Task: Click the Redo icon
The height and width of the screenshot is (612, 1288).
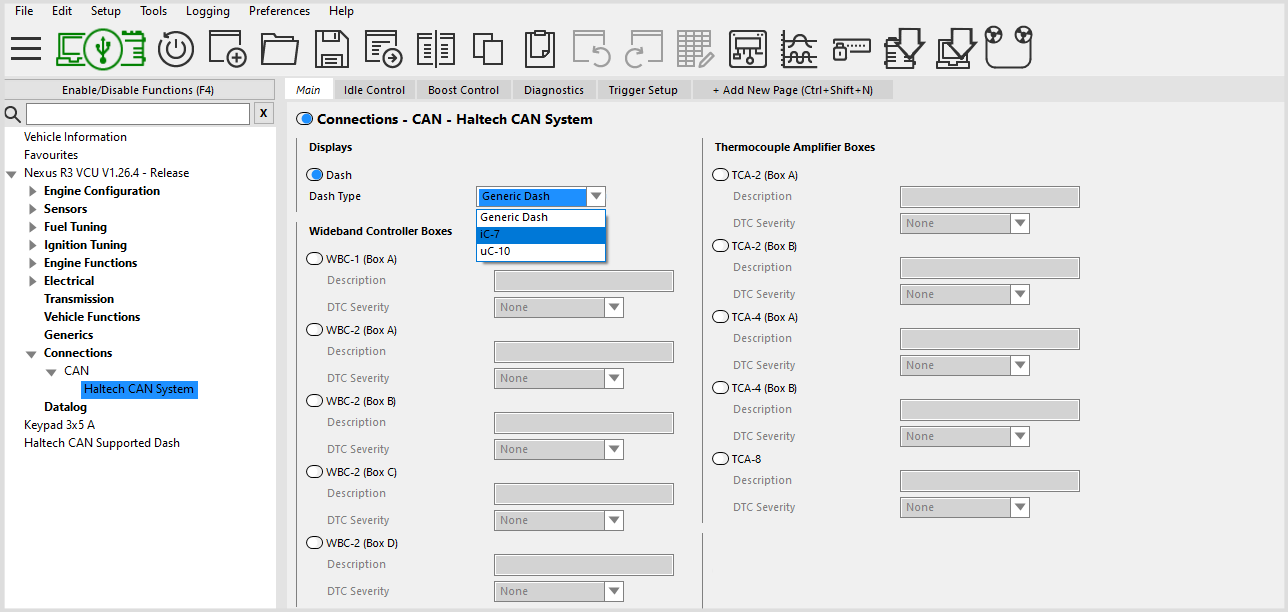Action: click(643, 48)
